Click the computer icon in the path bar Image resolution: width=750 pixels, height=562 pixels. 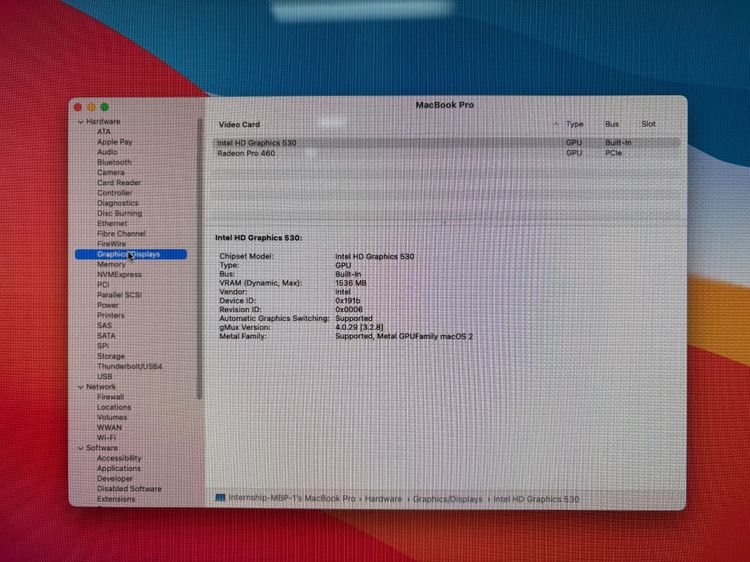[220, 498]
